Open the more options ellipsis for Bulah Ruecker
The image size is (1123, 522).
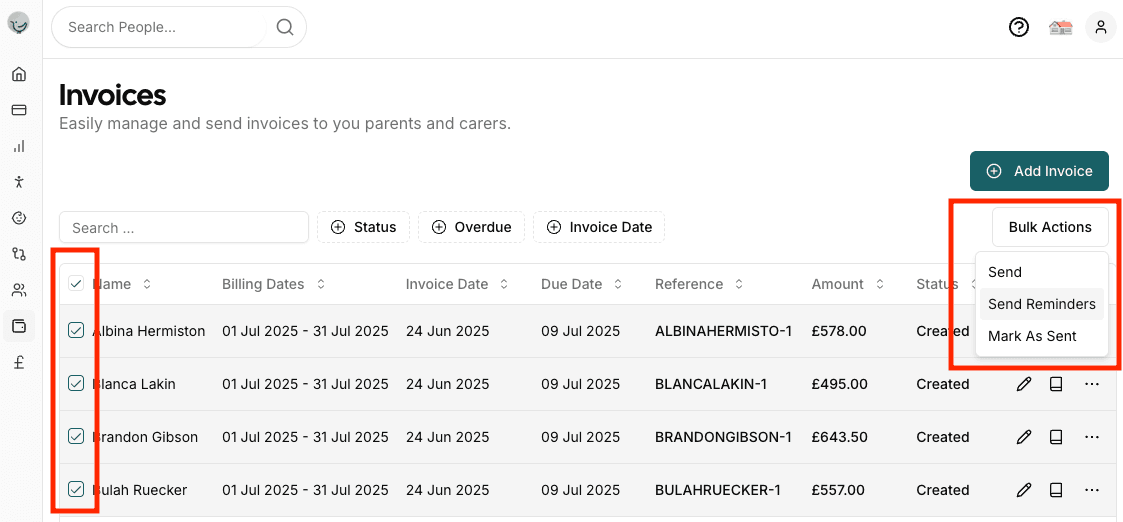[x=1092, y=490]
